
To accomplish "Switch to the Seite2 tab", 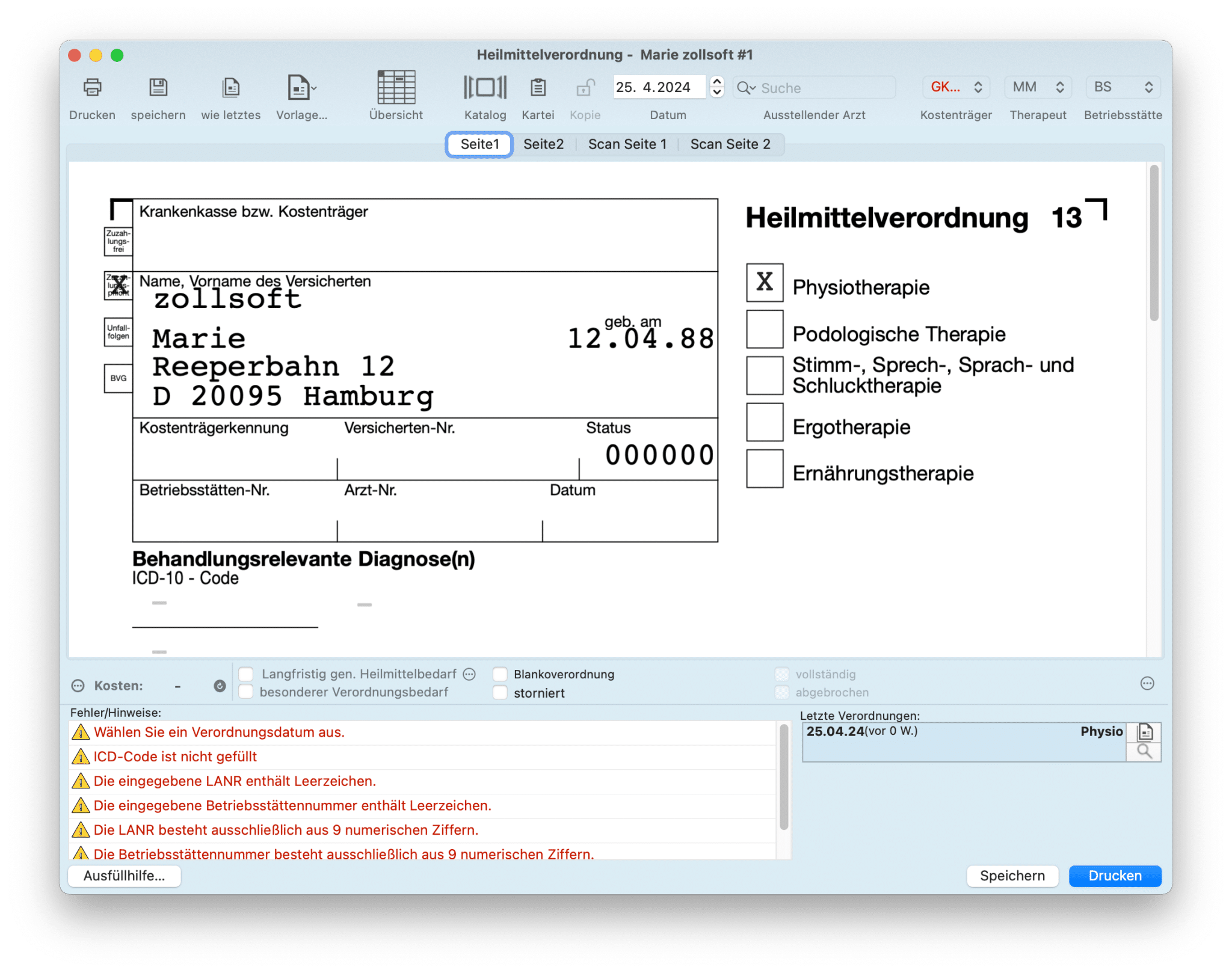I will click(543, 144).
